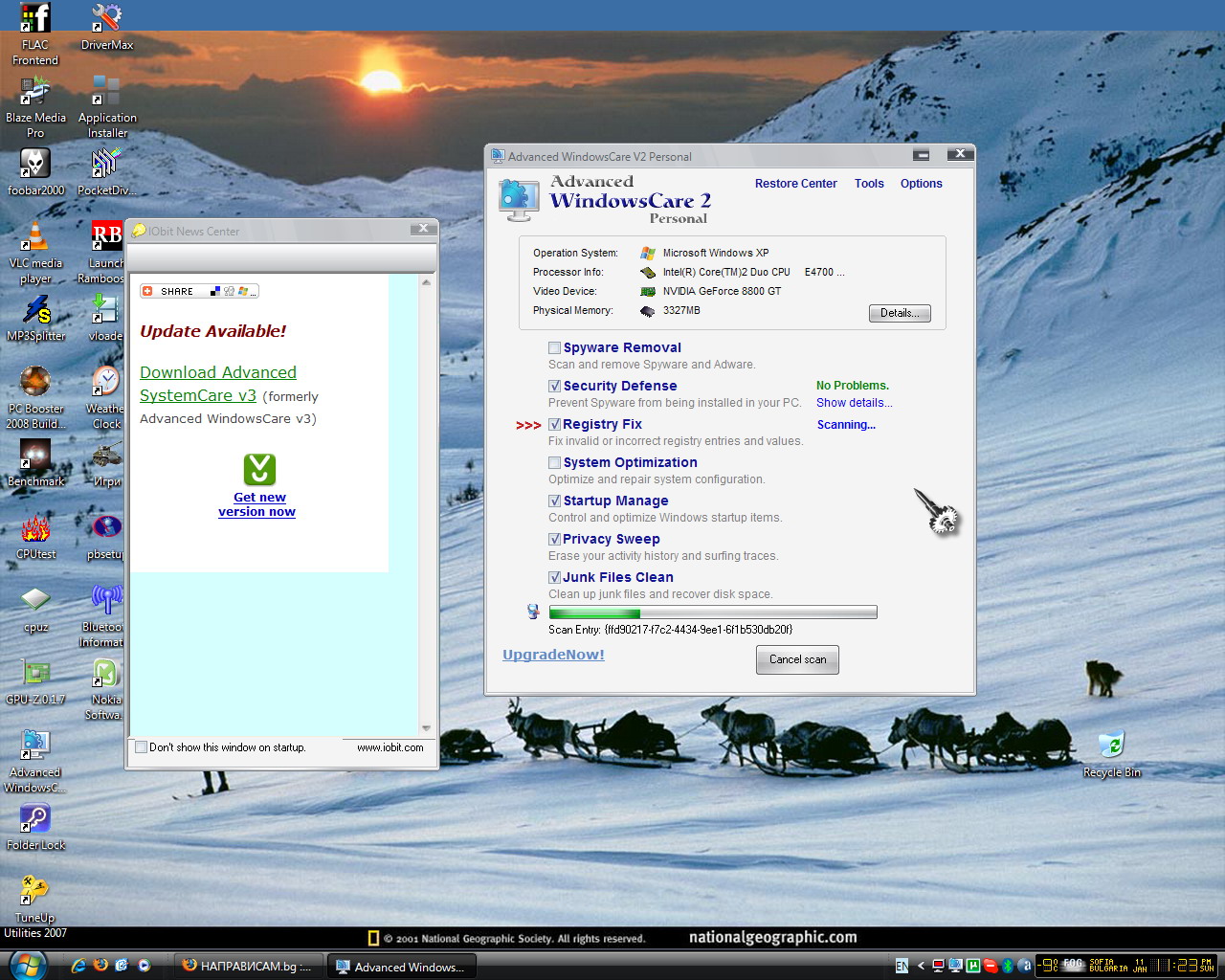Click the News Center scrollbar up arrow
The height and width of the screenshot is (980, 1225).
[427, 281]
